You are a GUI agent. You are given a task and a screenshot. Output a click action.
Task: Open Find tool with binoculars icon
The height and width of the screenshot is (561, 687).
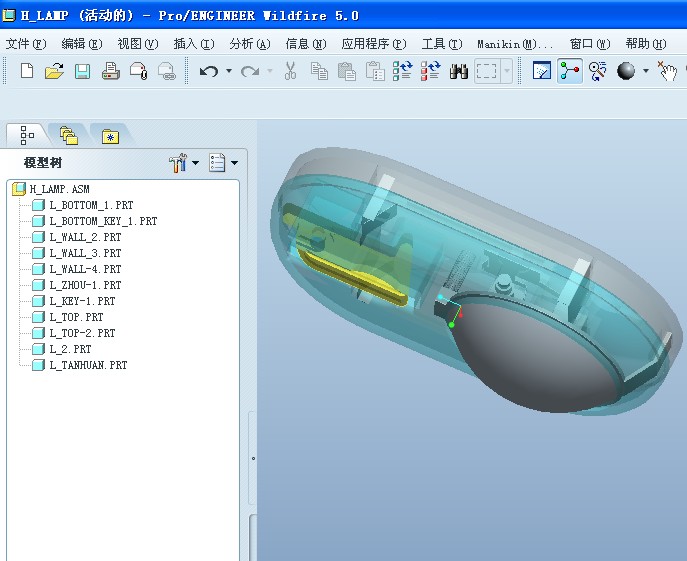459,71
